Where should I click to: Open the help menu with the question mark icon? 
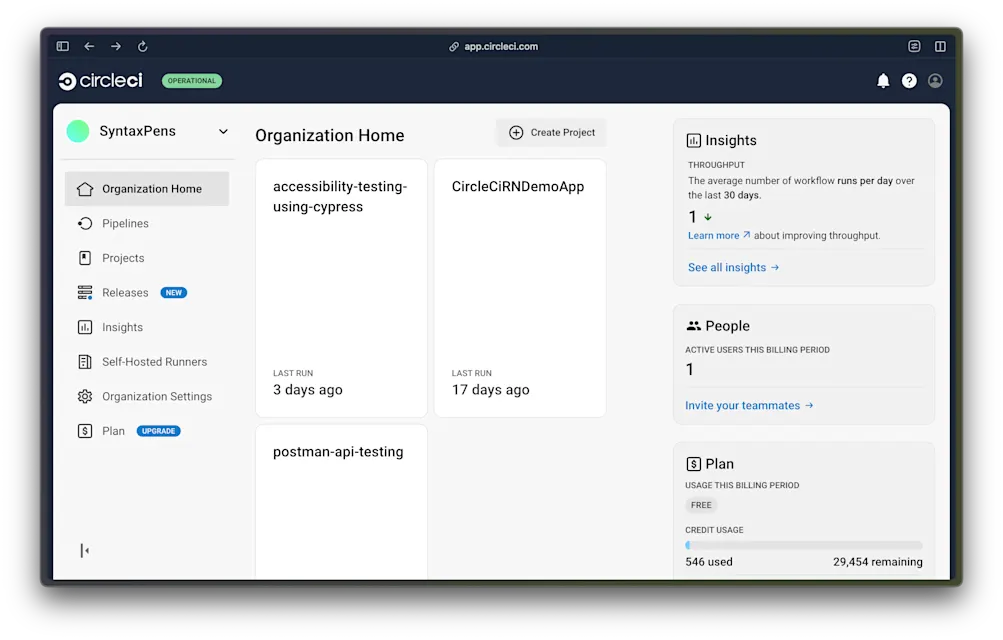(x=909, y=81)
